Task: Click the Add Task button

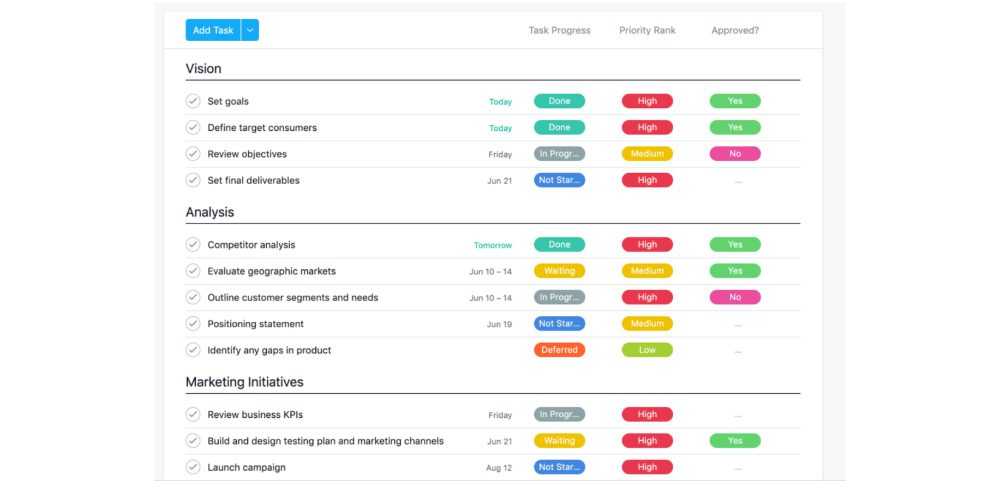Action: [213, 30]
